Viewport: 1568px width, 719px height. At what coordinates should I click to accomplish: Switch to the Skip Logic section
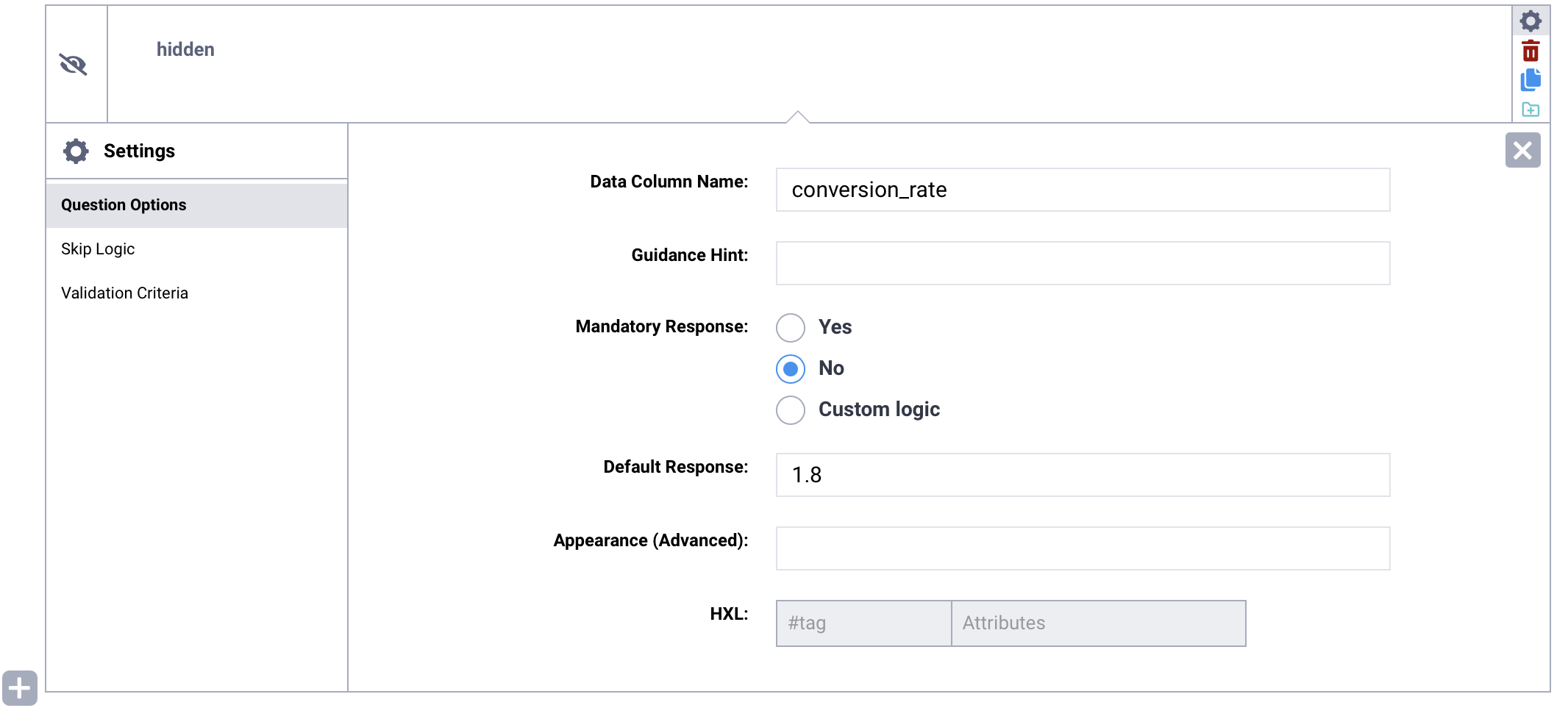pyautogui.click(x=98, y=248)
